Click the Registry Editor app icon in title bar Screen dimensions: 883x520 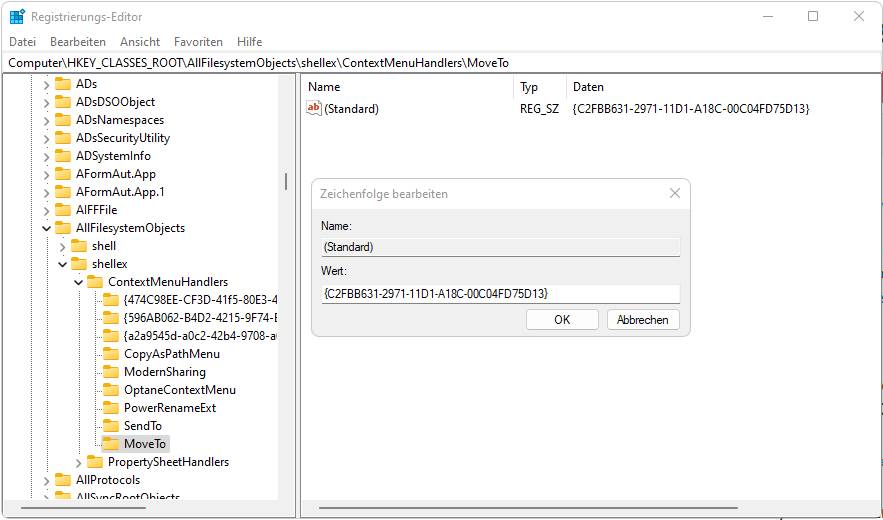[x=17, y=17]
